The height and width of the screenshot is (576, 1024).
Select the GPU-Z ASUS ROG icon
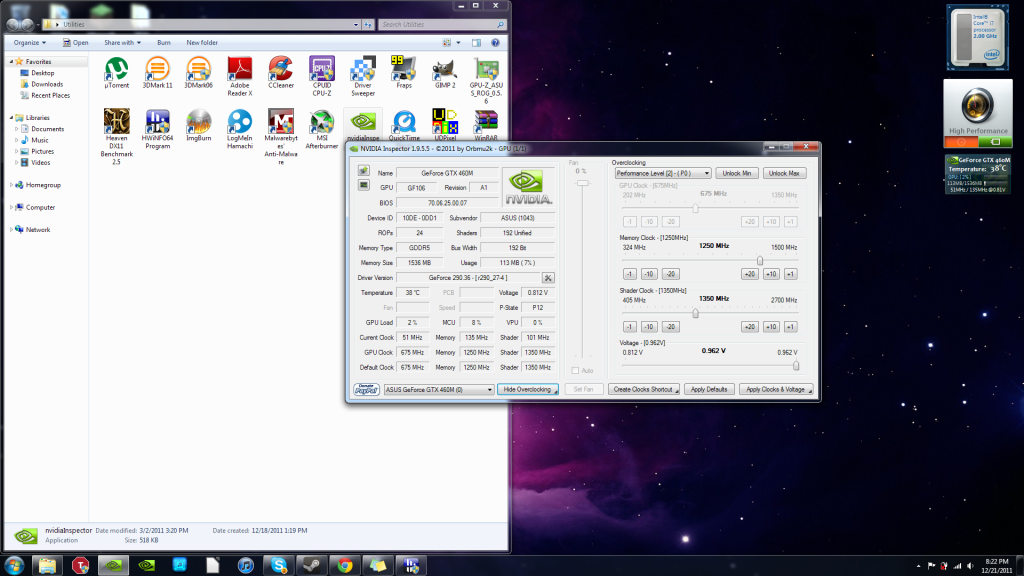click(x=487, y=80)
